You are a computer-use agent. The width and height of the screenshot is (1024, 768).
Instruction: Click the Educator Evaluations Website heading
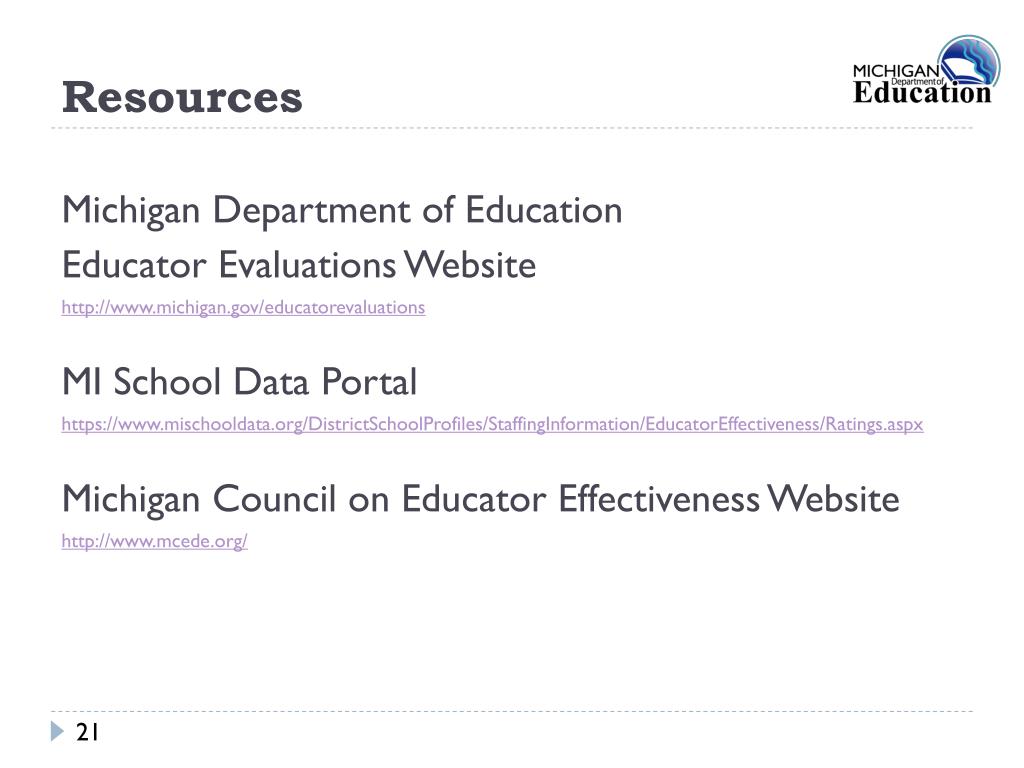tap(299, 265)
